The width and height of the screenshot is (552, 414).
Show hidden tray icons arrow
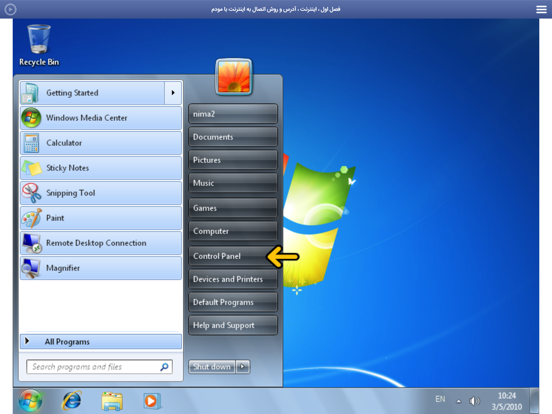tap(458, 401)
